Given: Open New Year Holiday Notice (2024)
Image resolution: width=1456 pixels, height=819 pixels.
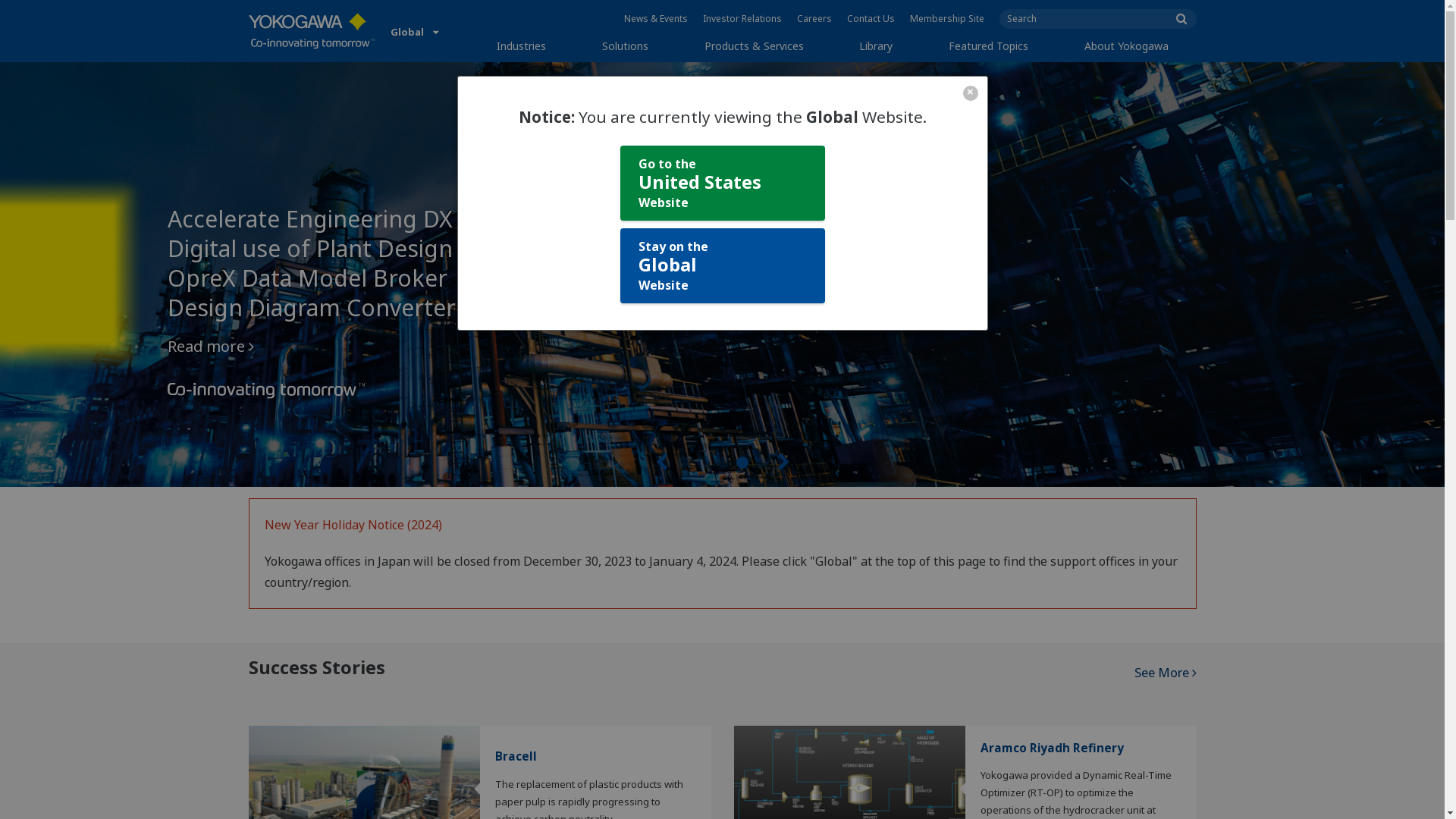Looking at the screenshot, I should click(353, 525).
